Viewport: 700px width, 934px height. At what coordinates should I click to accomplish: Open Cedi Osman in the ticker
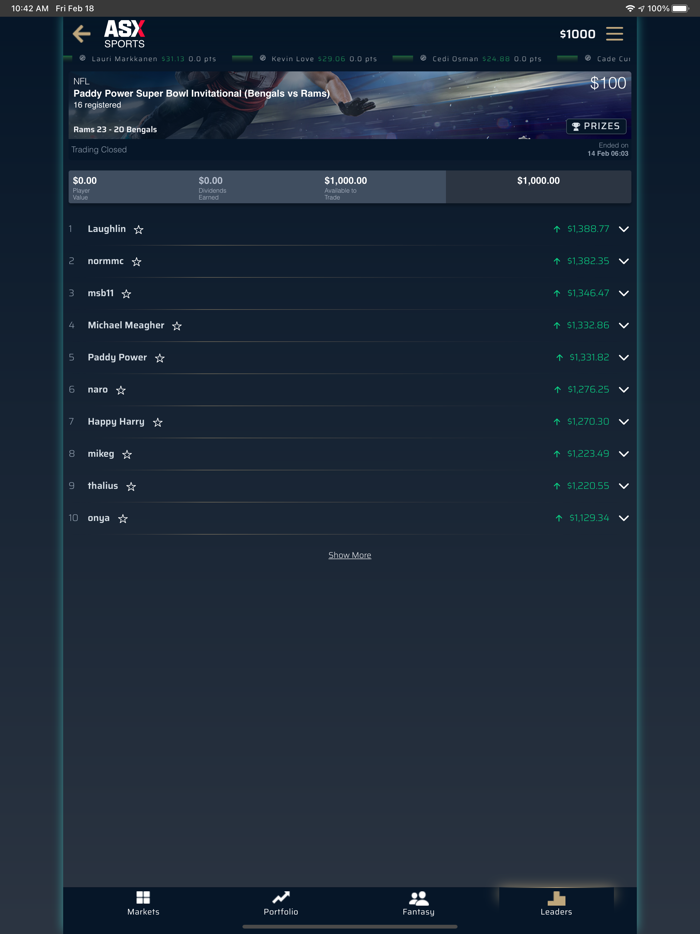[x=481, y=59]
